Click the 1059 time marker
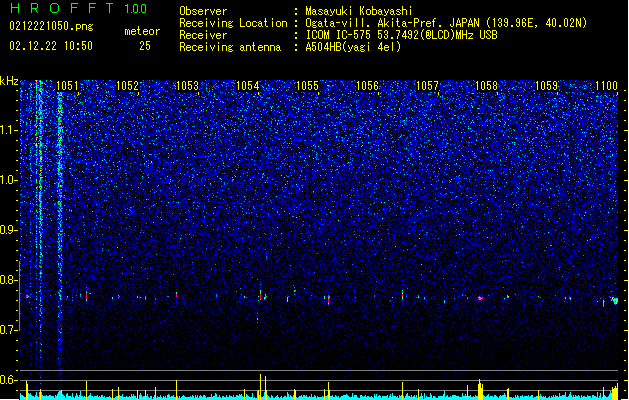The height and width of the screenshot is (400, 629). click(546, 85)
